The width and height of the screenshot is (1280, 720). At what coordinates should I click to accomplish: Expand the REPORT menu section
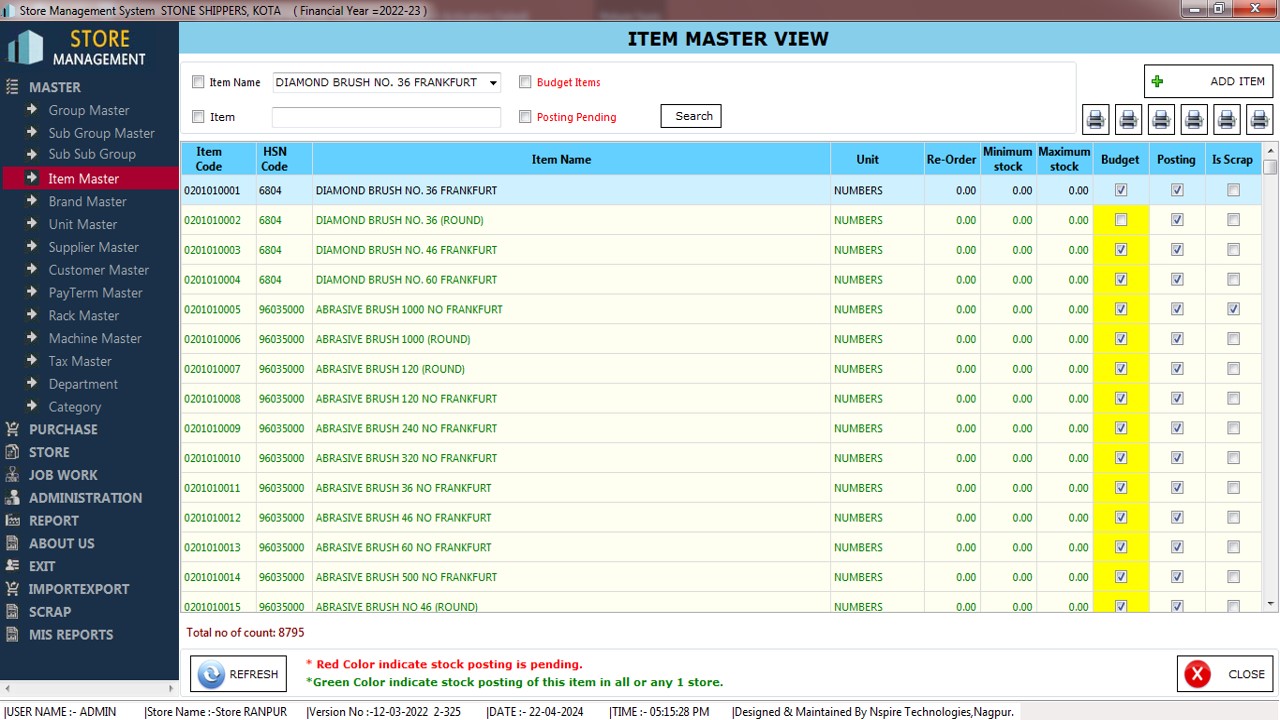53,521
